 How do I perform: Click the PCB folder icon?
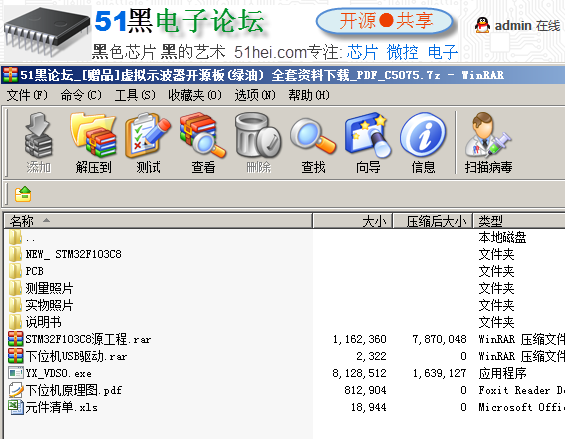15,271
